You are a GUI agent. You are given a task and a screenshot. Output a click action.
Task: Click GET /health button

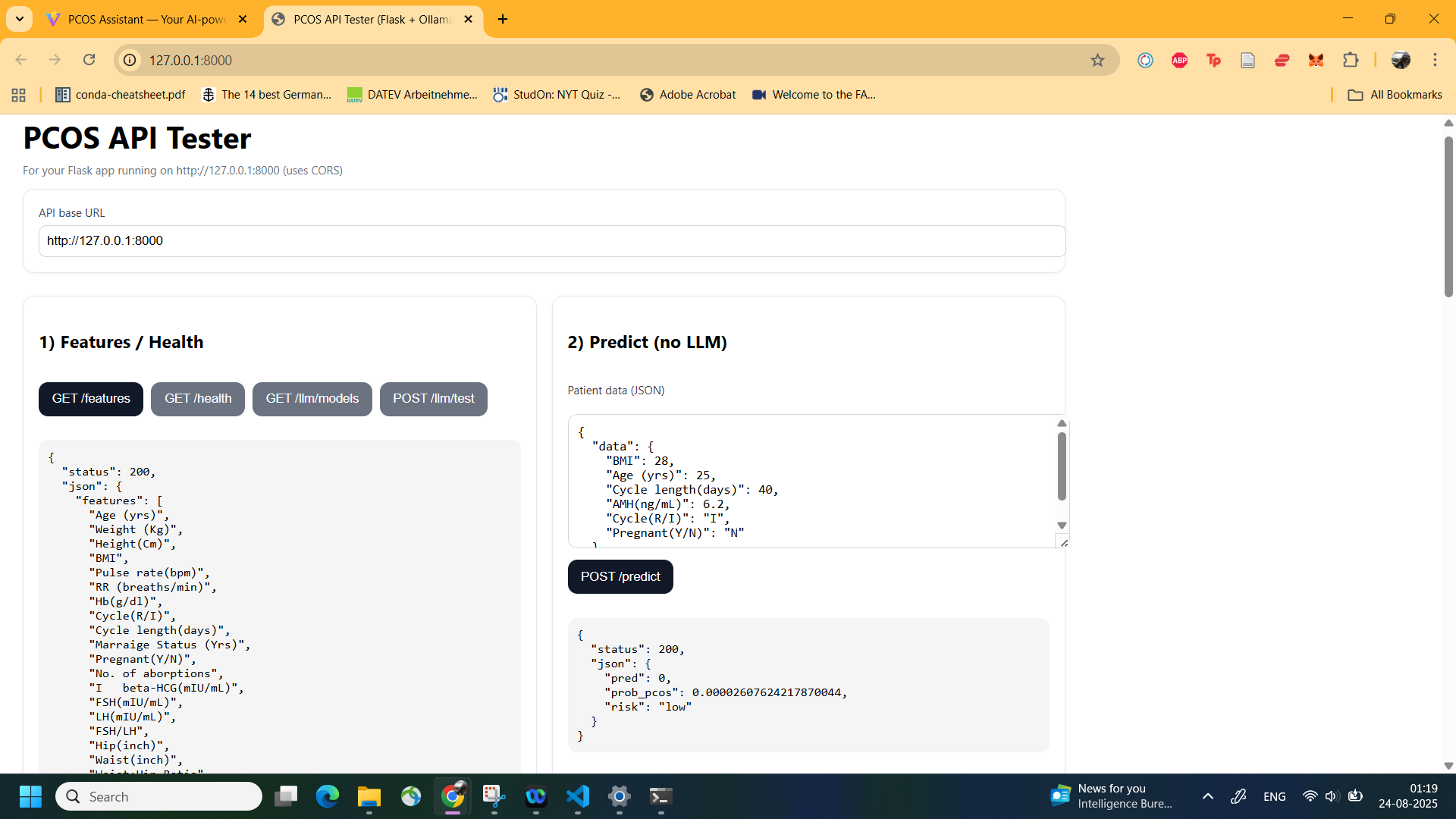coord(198,399)
